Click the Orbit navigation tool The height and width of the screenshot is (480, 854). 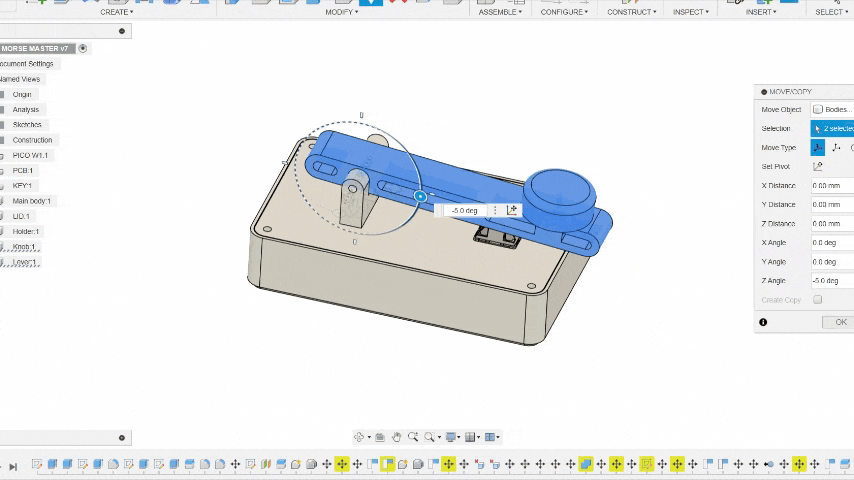click(x=359, y=437)
